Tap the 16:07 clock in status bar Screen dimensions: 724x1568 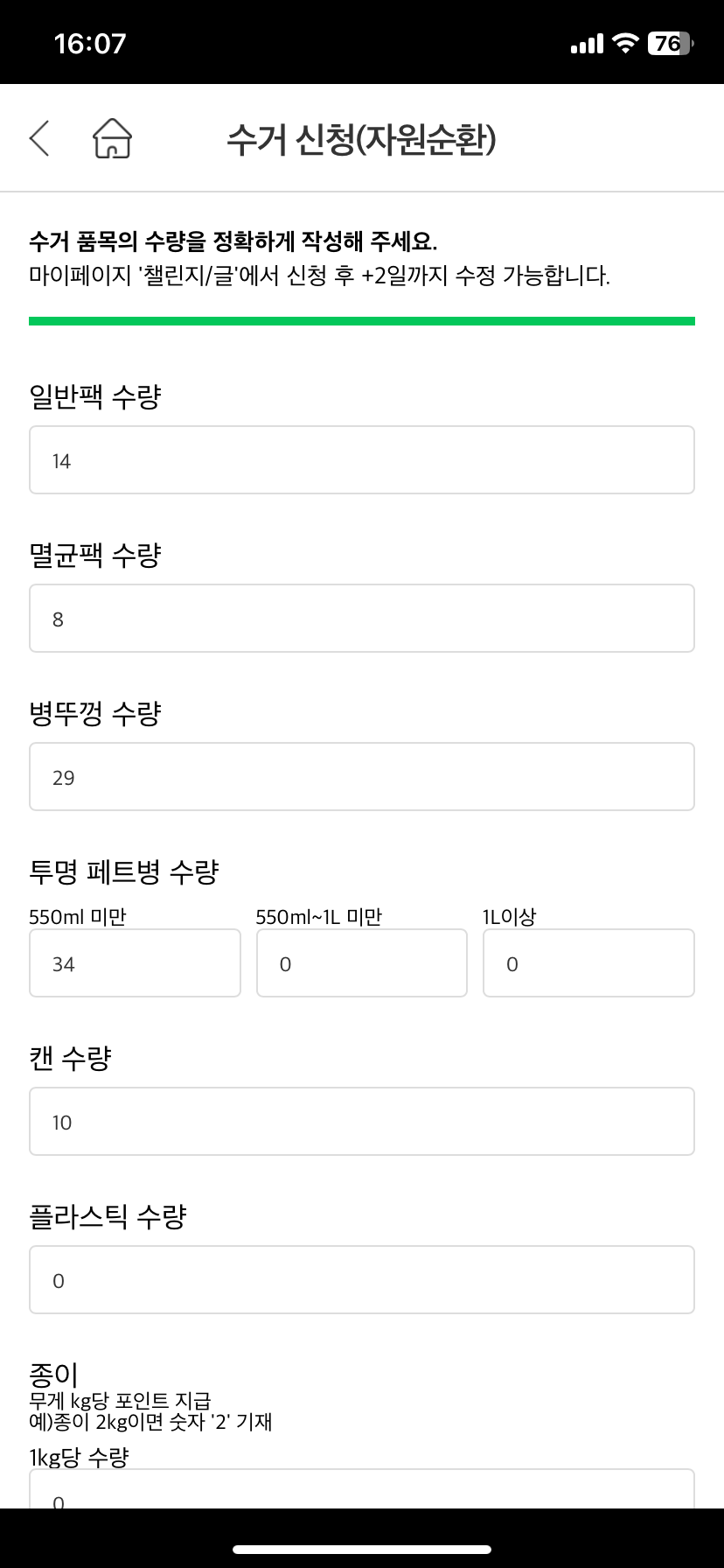coord(90,43)
